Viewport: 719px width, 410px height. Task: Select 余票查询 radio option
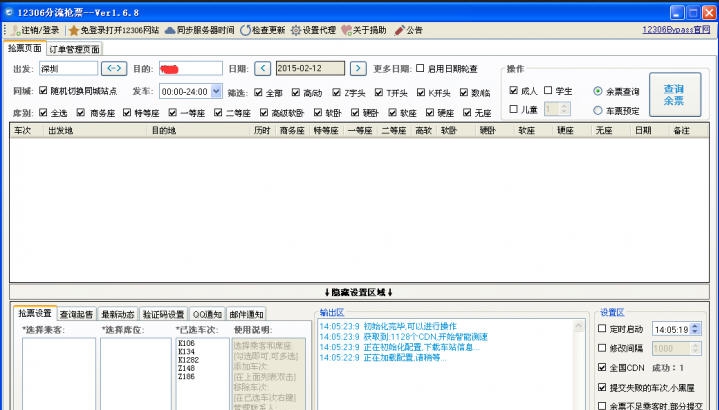coord(597,91)
